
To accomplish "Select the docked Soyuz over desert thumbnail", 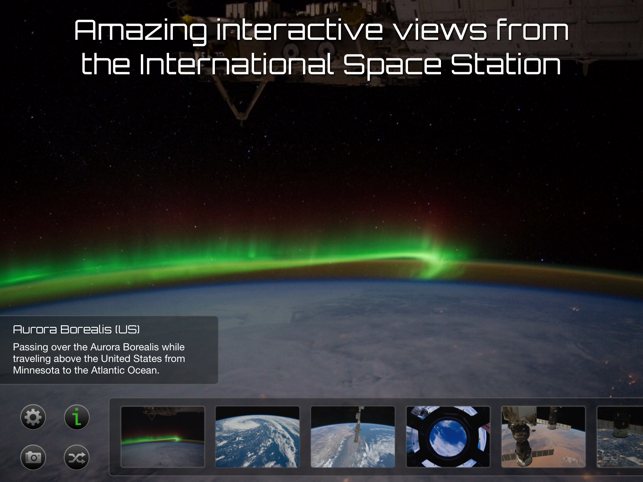I will pyautogui.click(x=543, y=437).
